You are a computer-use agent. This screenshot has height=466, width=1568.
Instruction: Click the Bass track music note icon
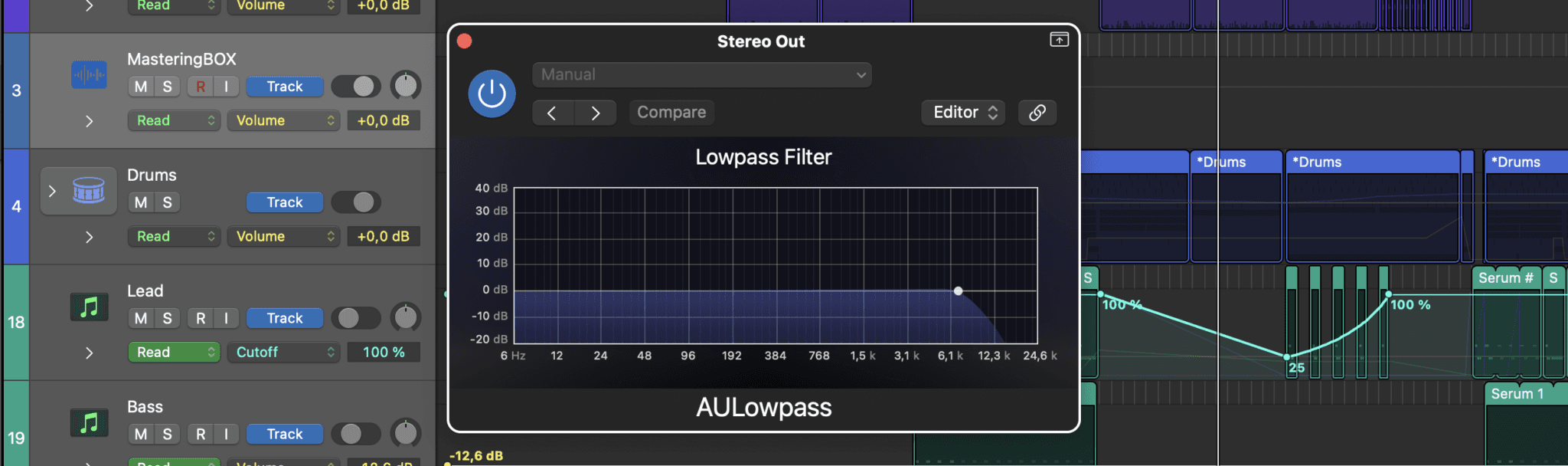click(89, 422)
